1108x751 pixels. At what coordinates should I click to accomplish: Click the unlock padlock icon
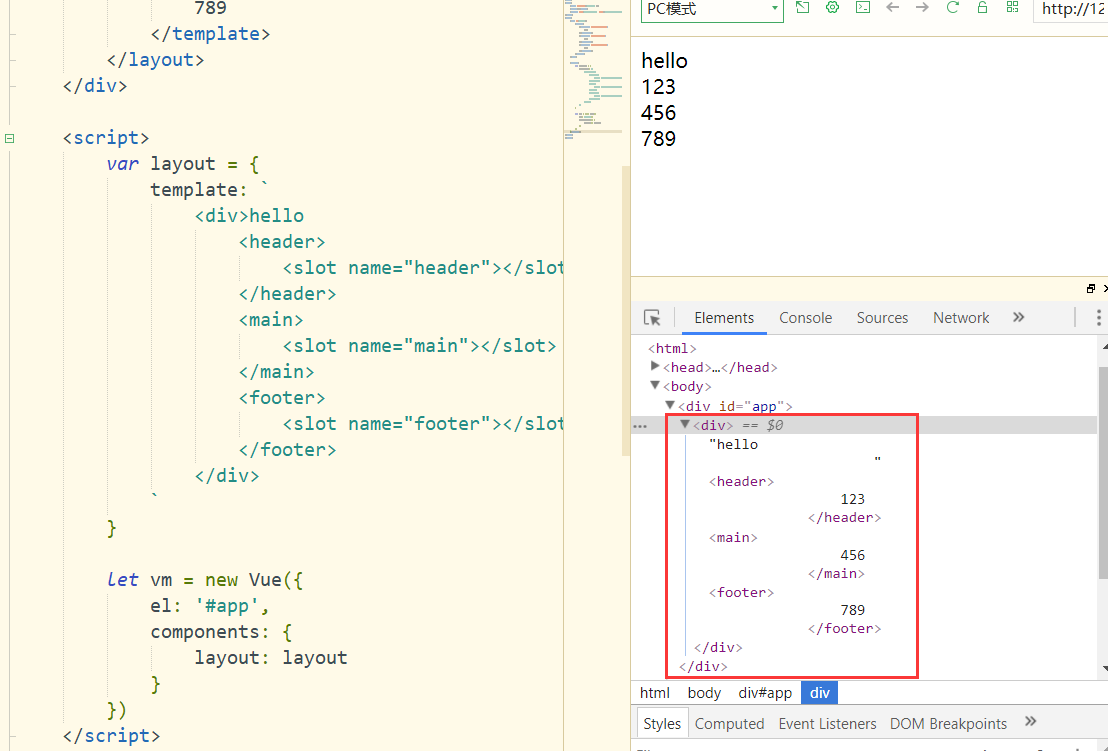(982, 8)
